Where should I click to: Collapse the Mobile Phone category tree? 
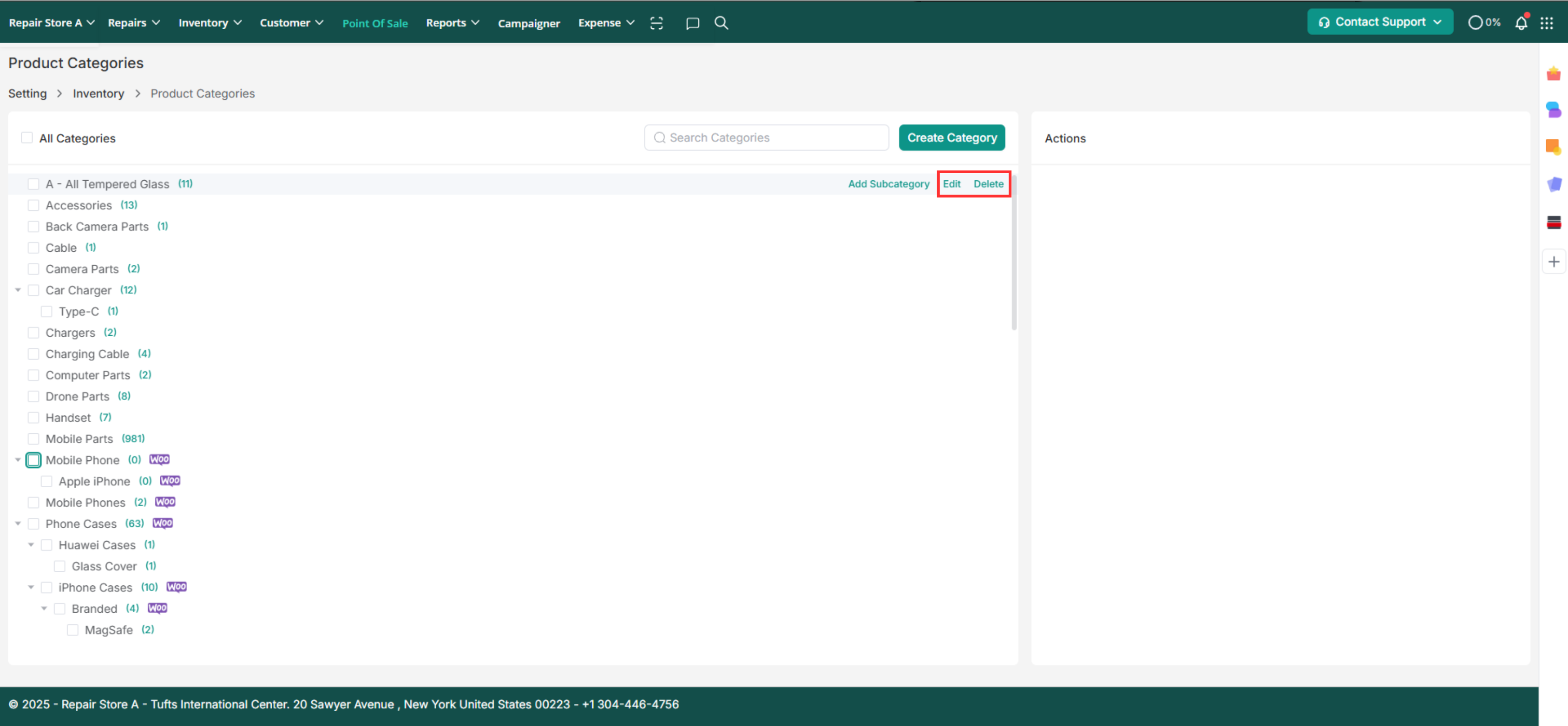(x=18, y=459)
